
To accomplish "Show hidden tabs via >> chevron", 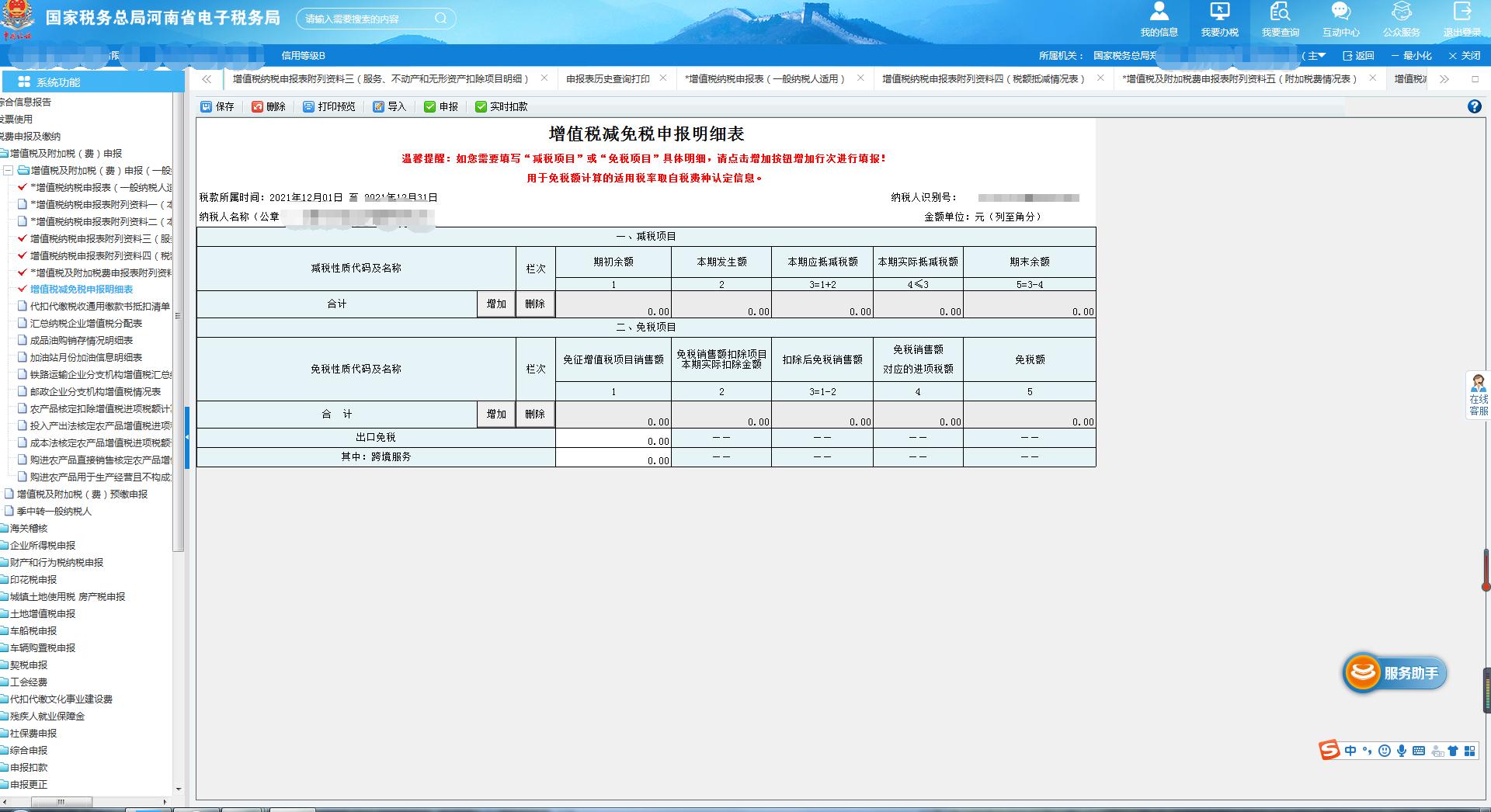I will tap(1444, 79).
